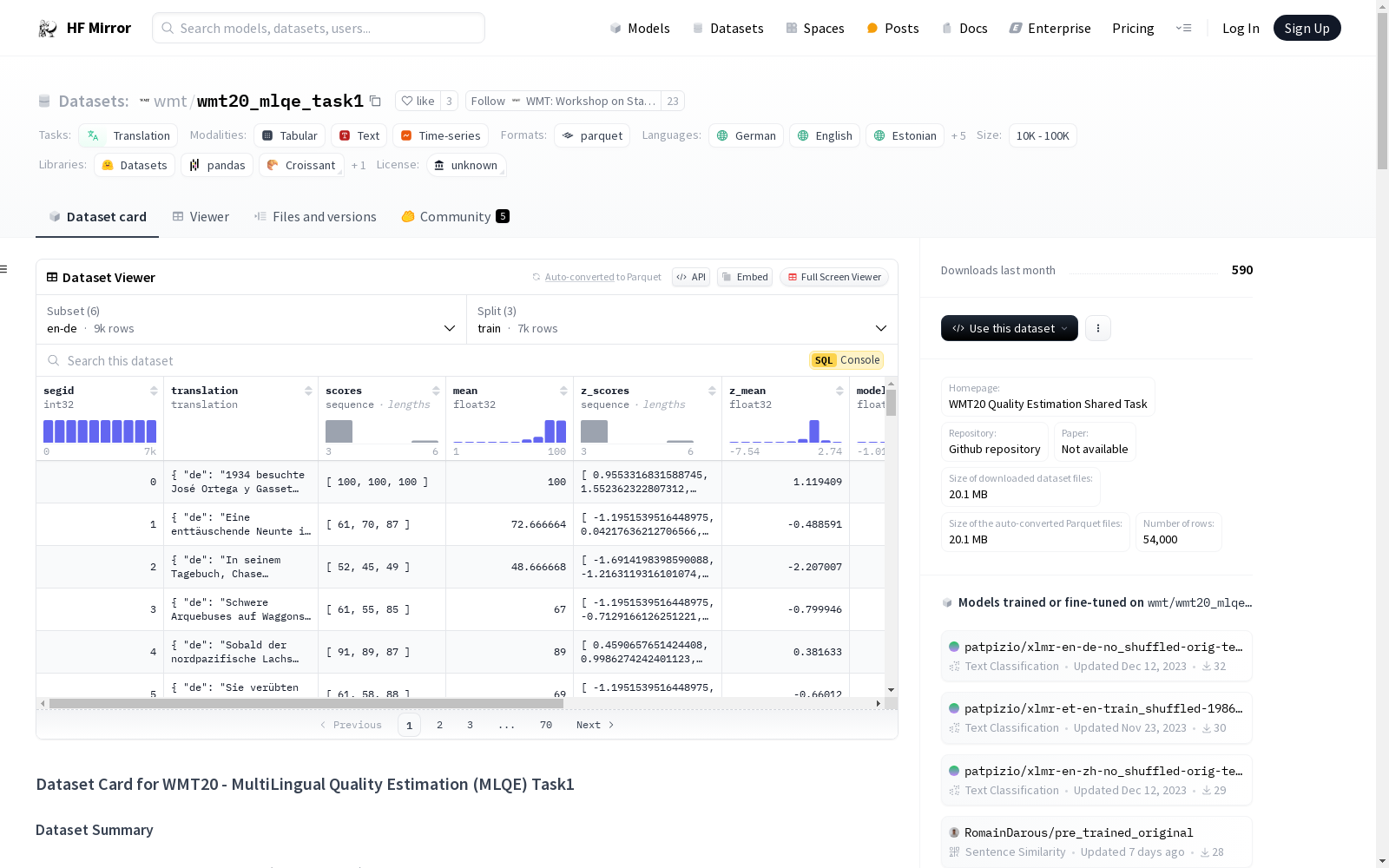Open Enterprise in the top navigation
This screenshot has height=868, width=1389.
[1050, 28]
